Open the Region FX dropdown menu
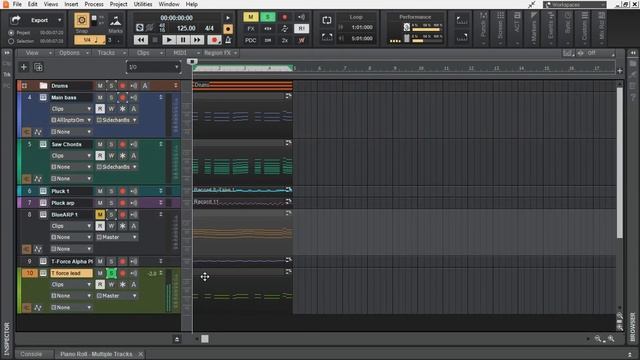Screen dimensions: 640x360 click(221, 53)
